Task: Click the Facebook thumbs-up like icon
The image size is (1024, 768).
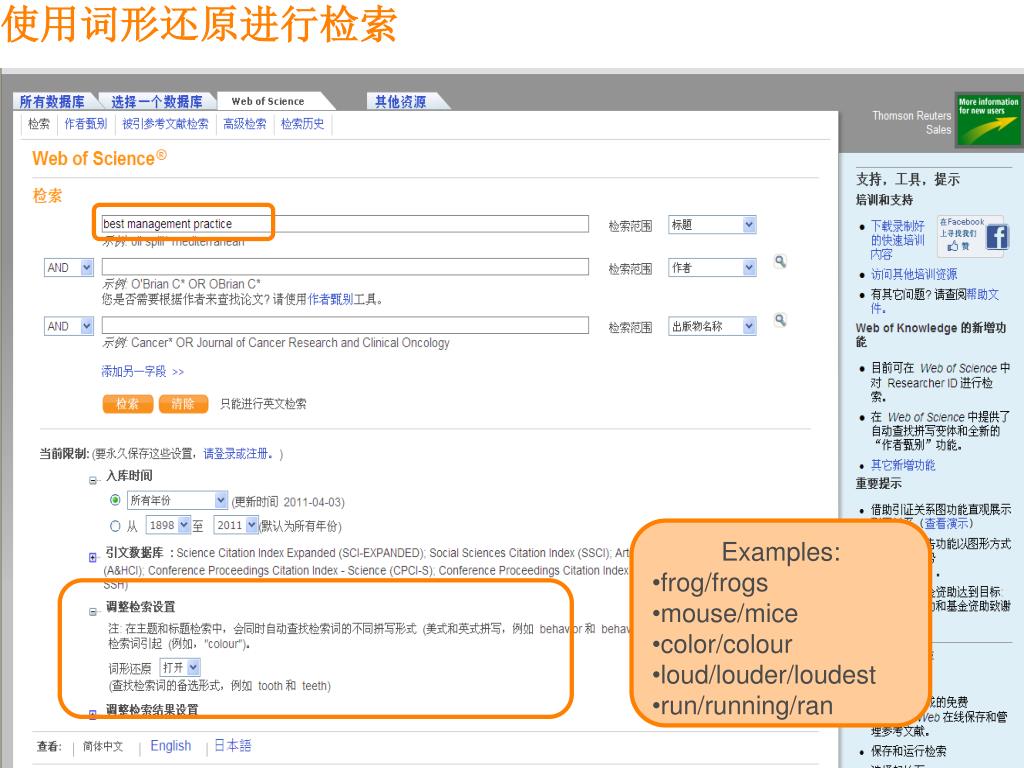Action: click(953, 246)
